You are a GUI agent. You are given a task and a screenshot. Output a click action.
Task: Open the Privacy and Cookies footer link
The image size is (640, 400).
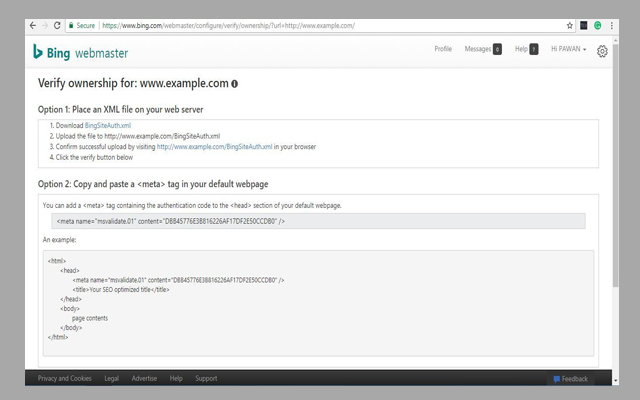(64, 378)
